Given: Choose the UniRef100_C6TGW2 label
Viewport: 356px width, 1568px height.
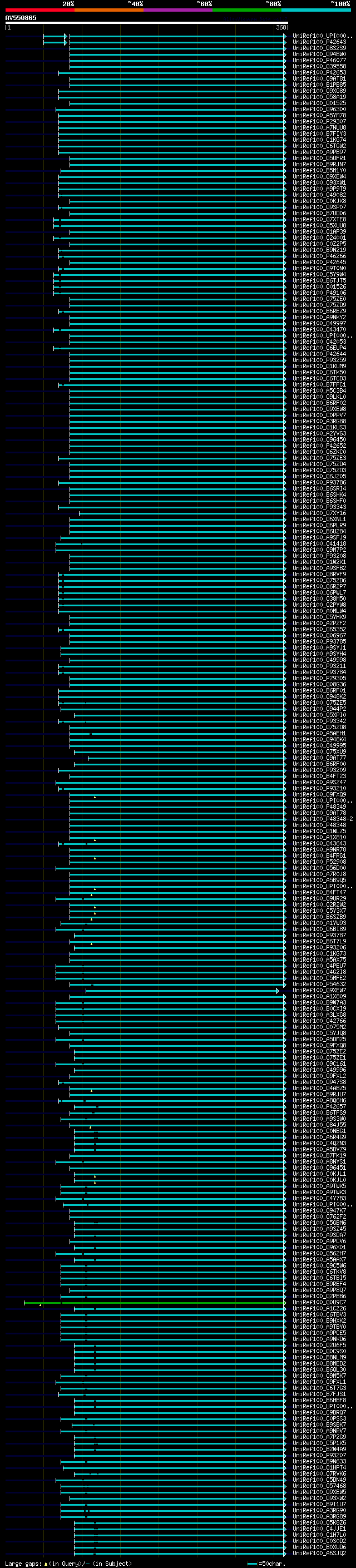Looking at the screenshot, I should click(319, 146).
